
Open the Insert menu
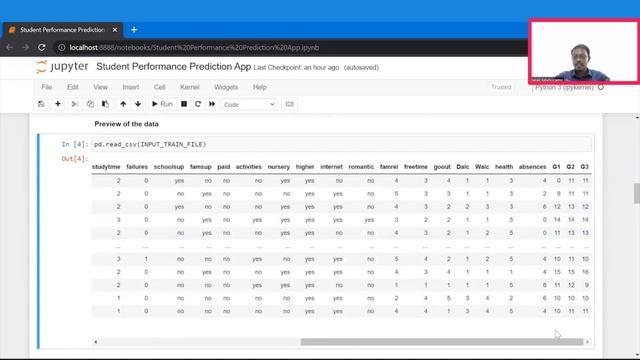[131, 87]
